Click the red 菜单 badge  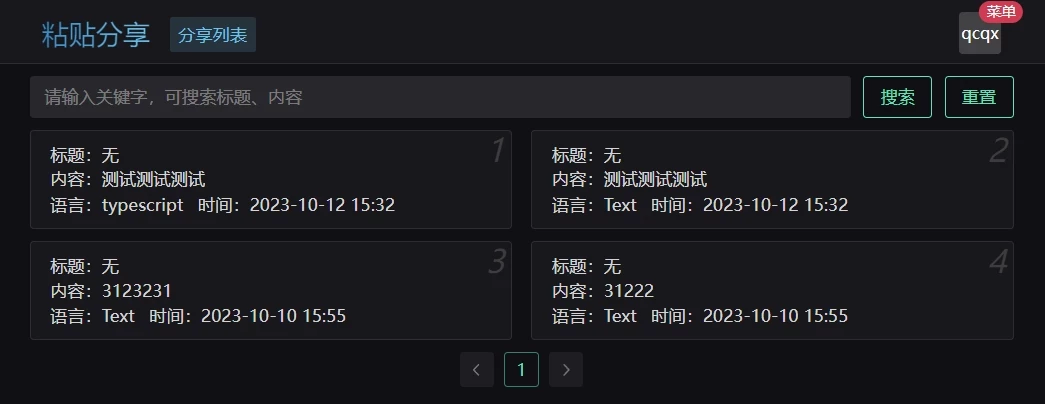pos(1000,12)
